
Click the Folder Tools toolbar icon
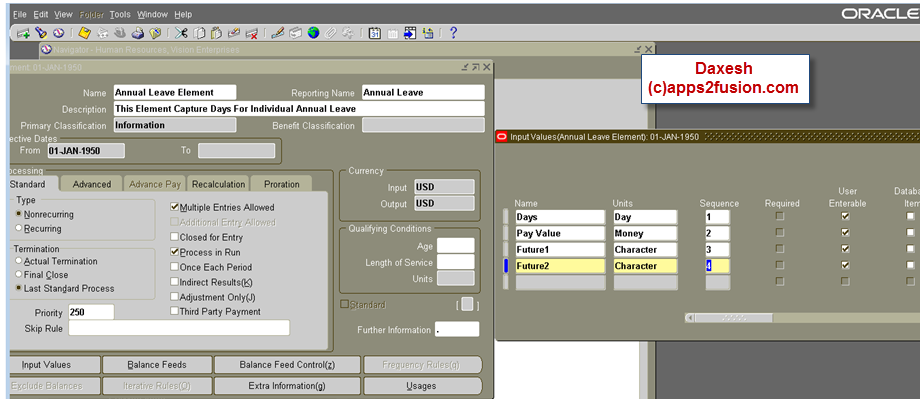(x=348, y=33)
